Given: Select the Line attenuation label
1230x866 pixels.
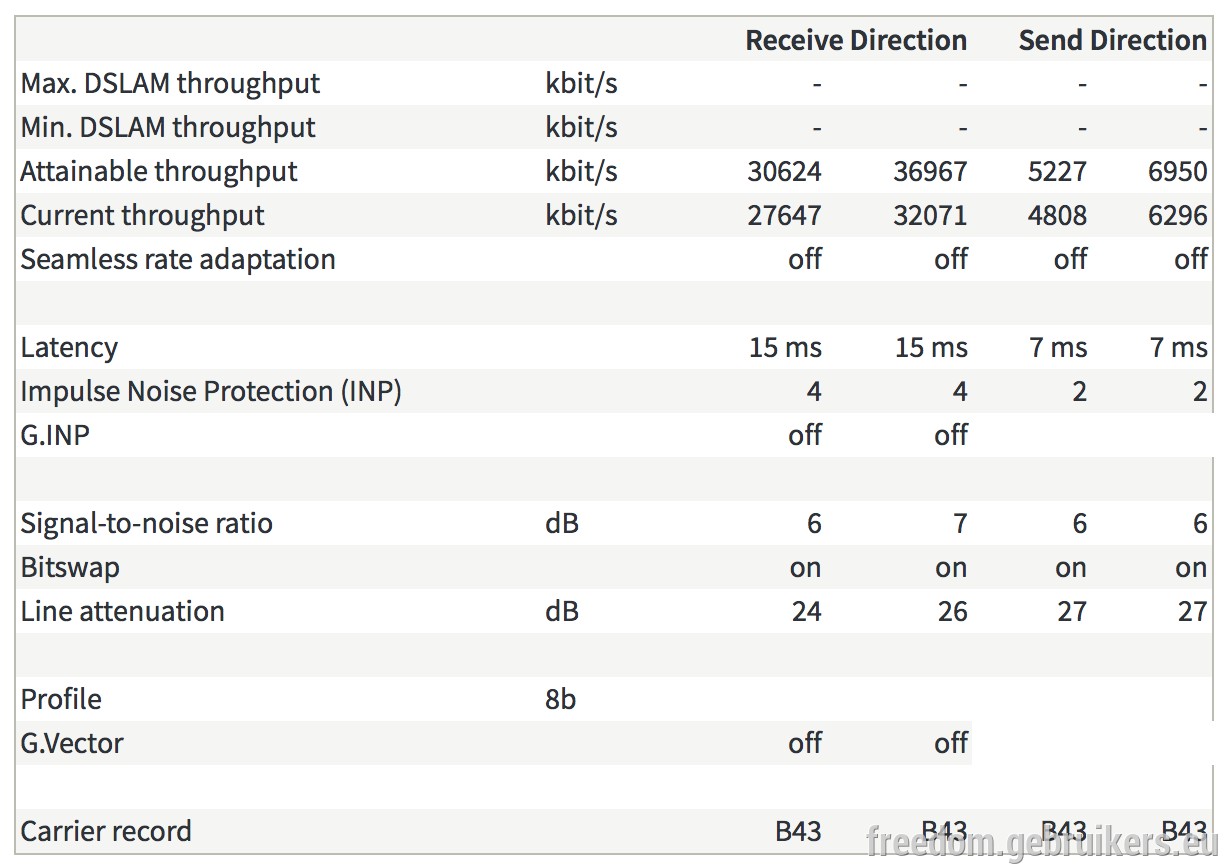Looking at the screenshot, I should click(x=122, y=611).
